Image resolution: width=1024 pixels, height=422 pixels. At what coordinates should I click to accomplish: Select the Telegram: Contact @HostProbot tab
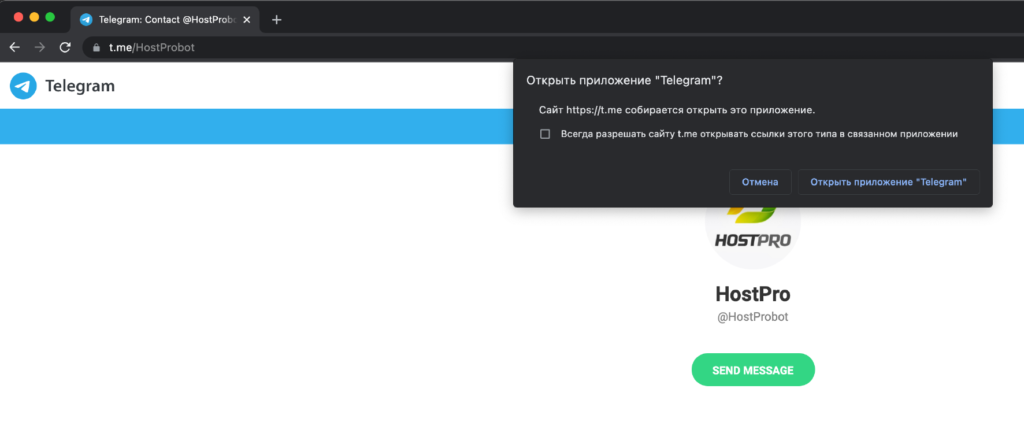point(165,20)
